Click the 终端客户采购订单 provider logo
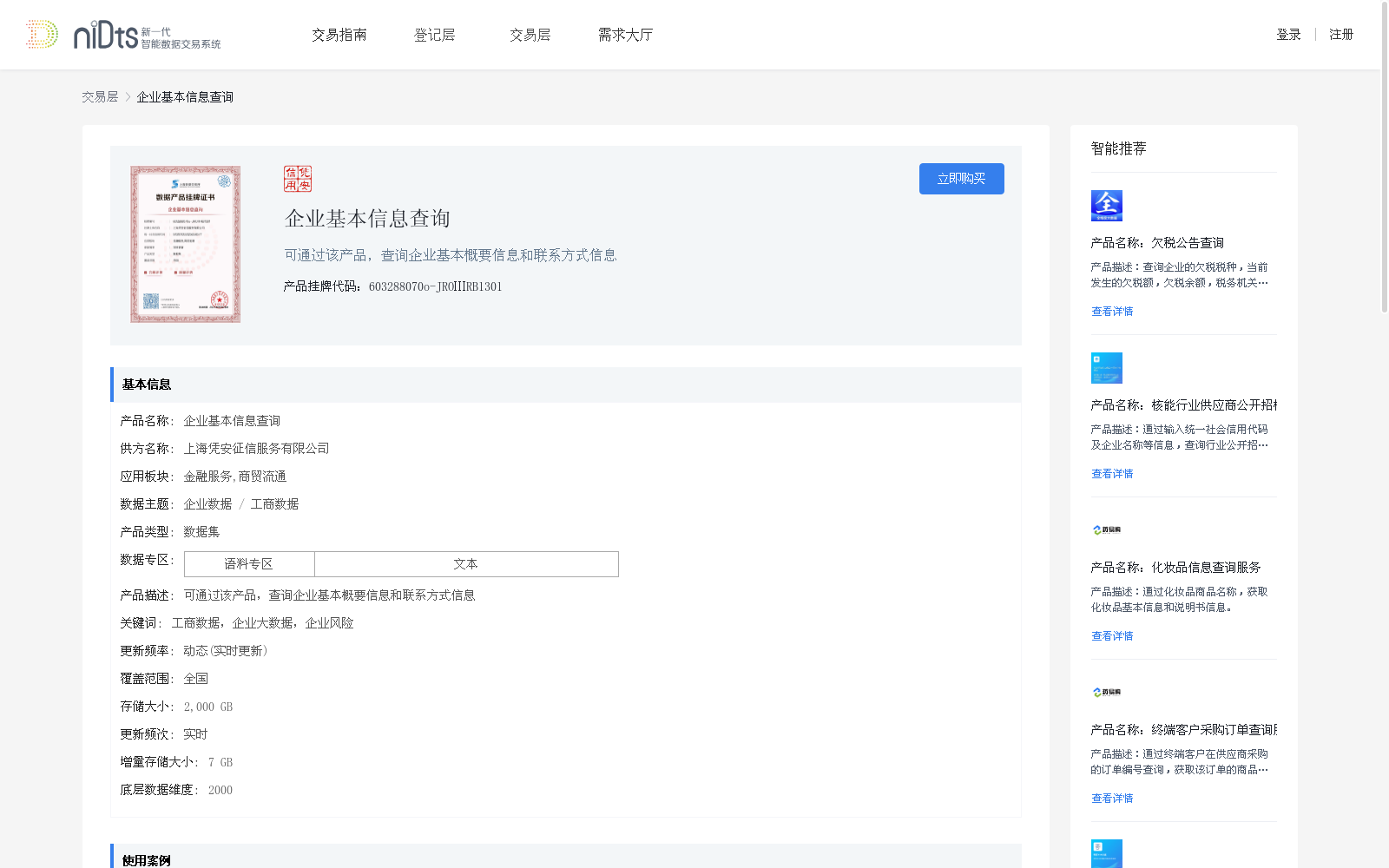The image size is (1389, 868). 1107,692
